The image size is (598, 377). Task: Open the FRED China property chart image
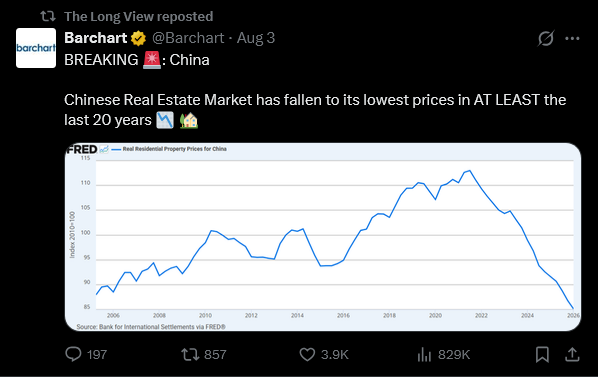pyautogui.click(x=323, y=237)
